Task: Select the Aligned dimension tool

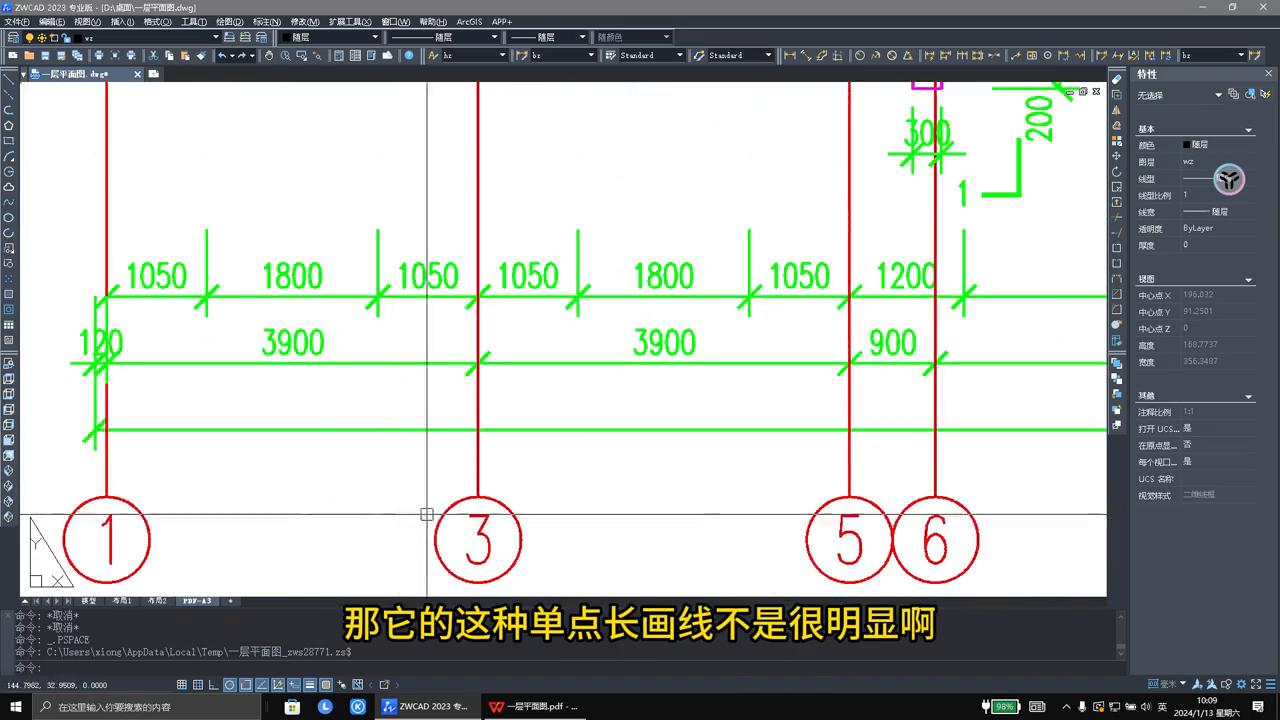Action: pos(806,55)
